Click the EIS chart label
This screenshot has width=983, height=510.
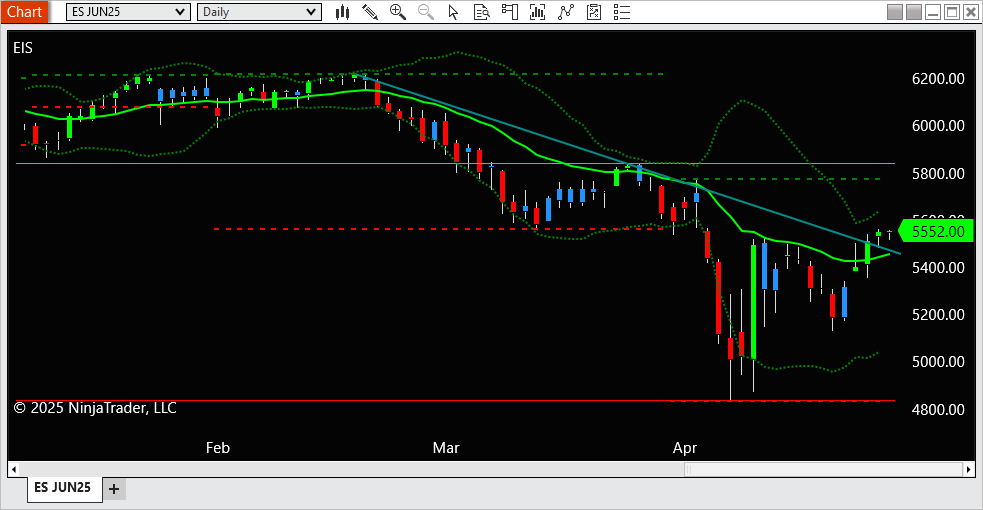[x=23, y=48]
